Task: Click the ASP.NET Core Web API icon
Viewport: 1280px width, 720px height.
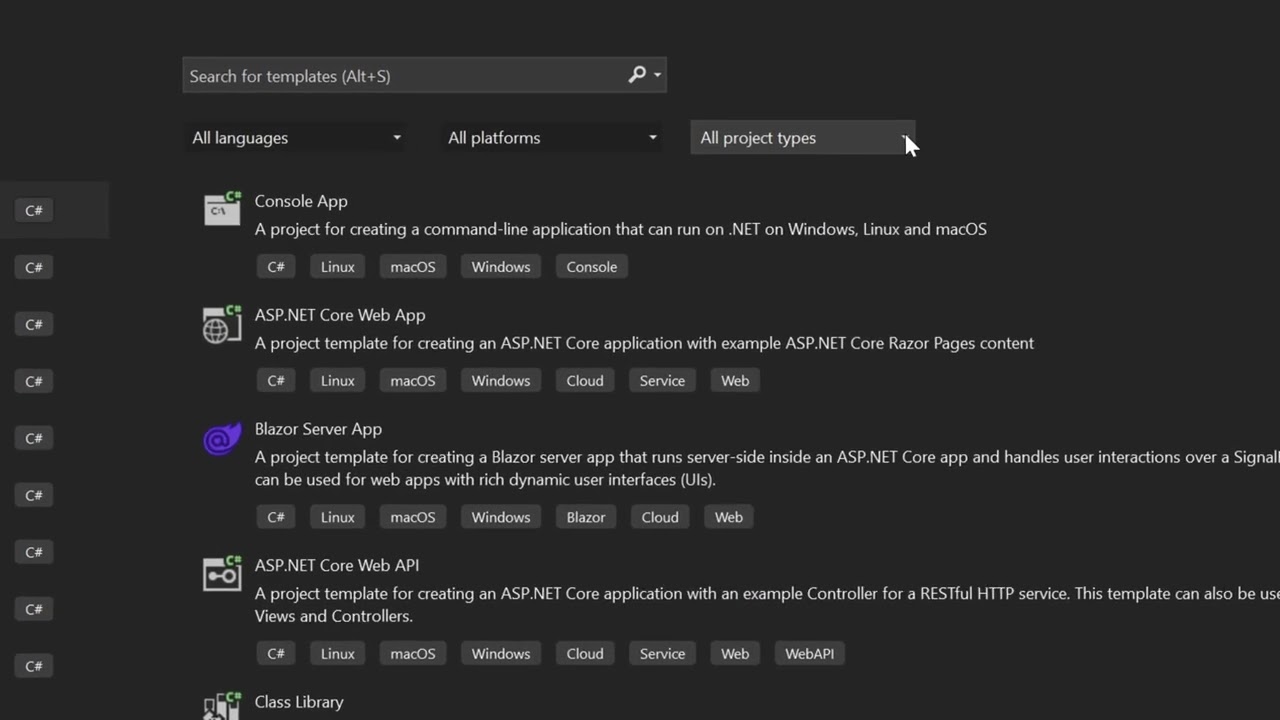Action: point(222,574)
